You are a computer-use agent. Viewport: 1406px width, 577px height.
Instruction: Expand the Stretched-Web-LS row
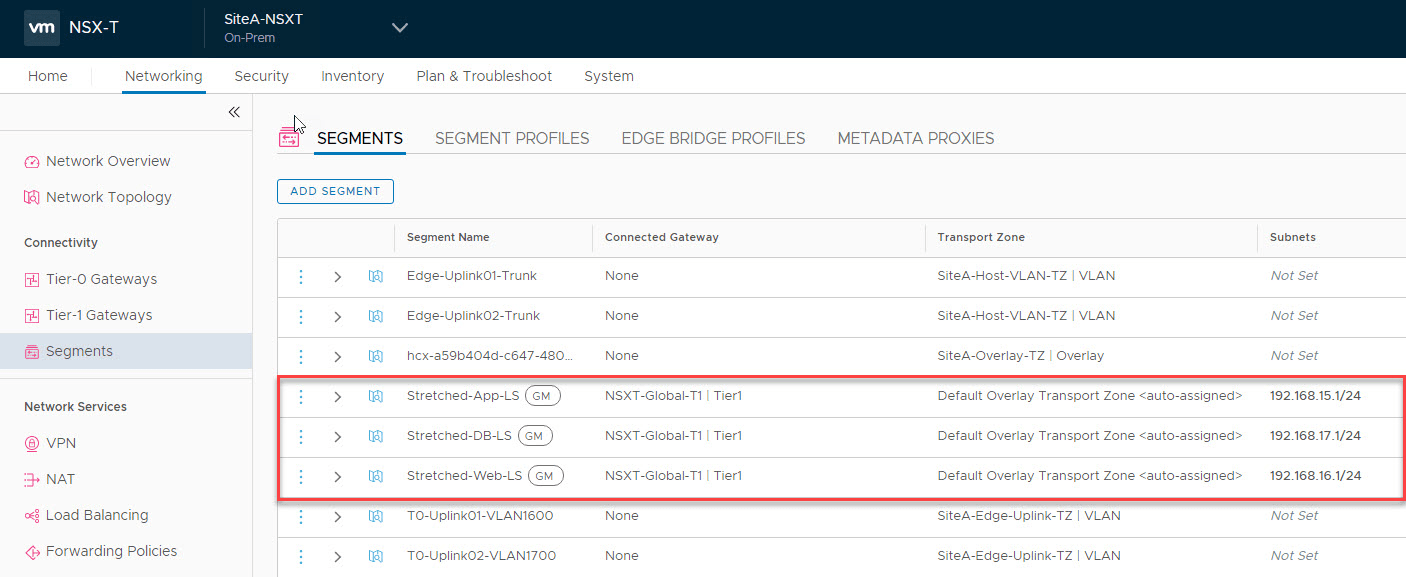click(338, 476)
